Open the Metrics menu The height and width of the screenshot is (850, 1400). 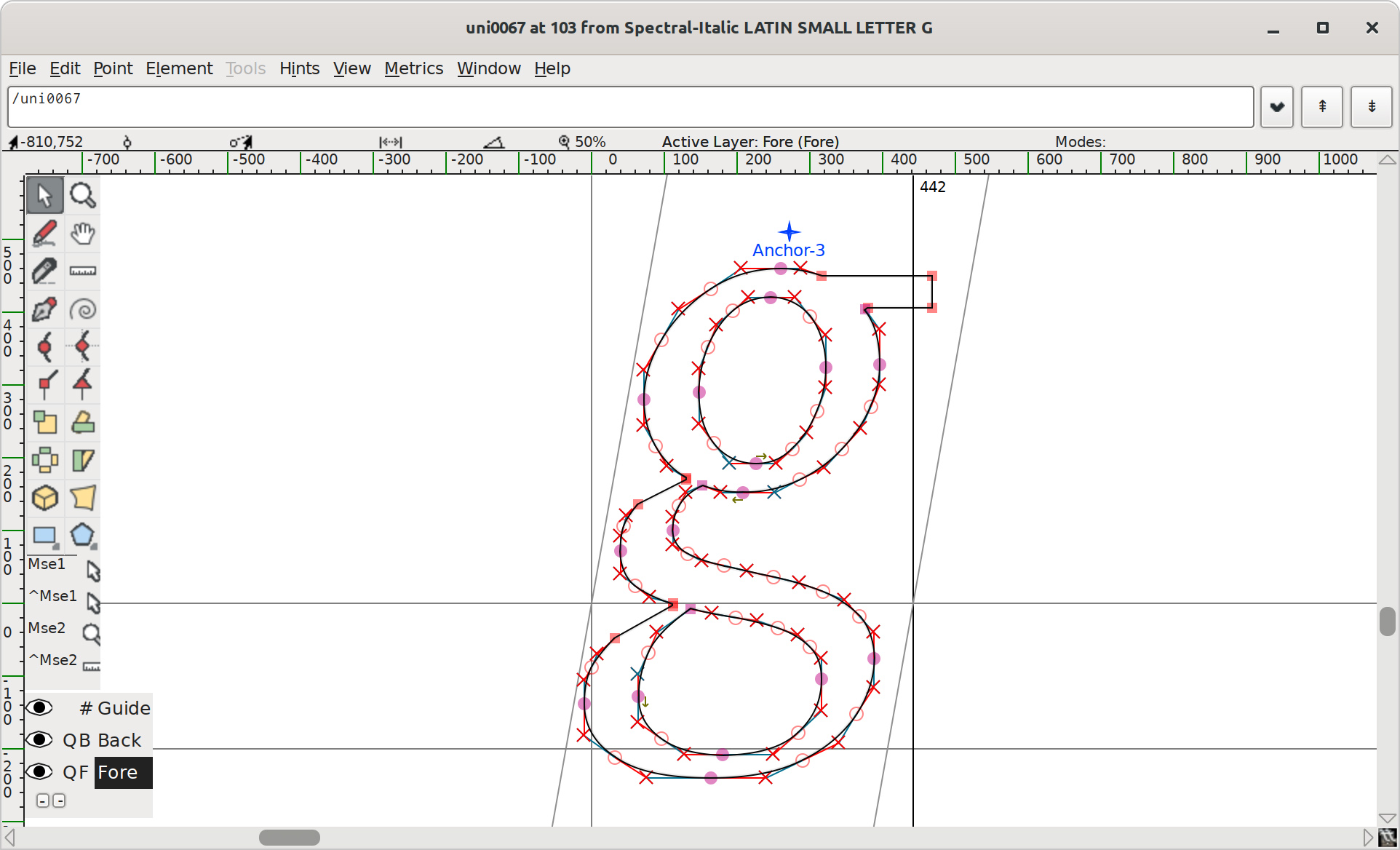(413, 68)
